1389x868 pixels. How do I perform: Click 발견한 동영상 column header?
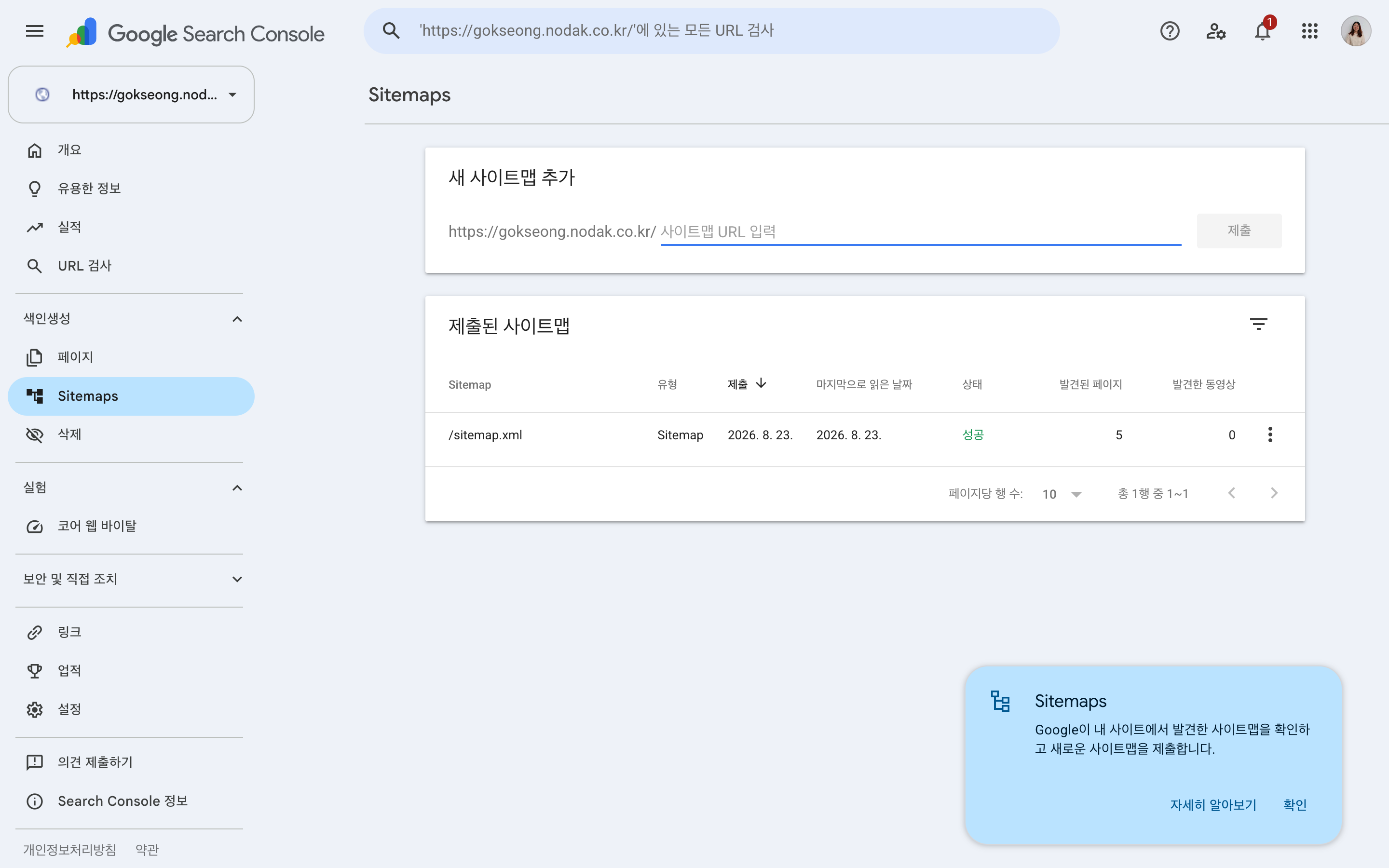click(x=1204, y=385)
